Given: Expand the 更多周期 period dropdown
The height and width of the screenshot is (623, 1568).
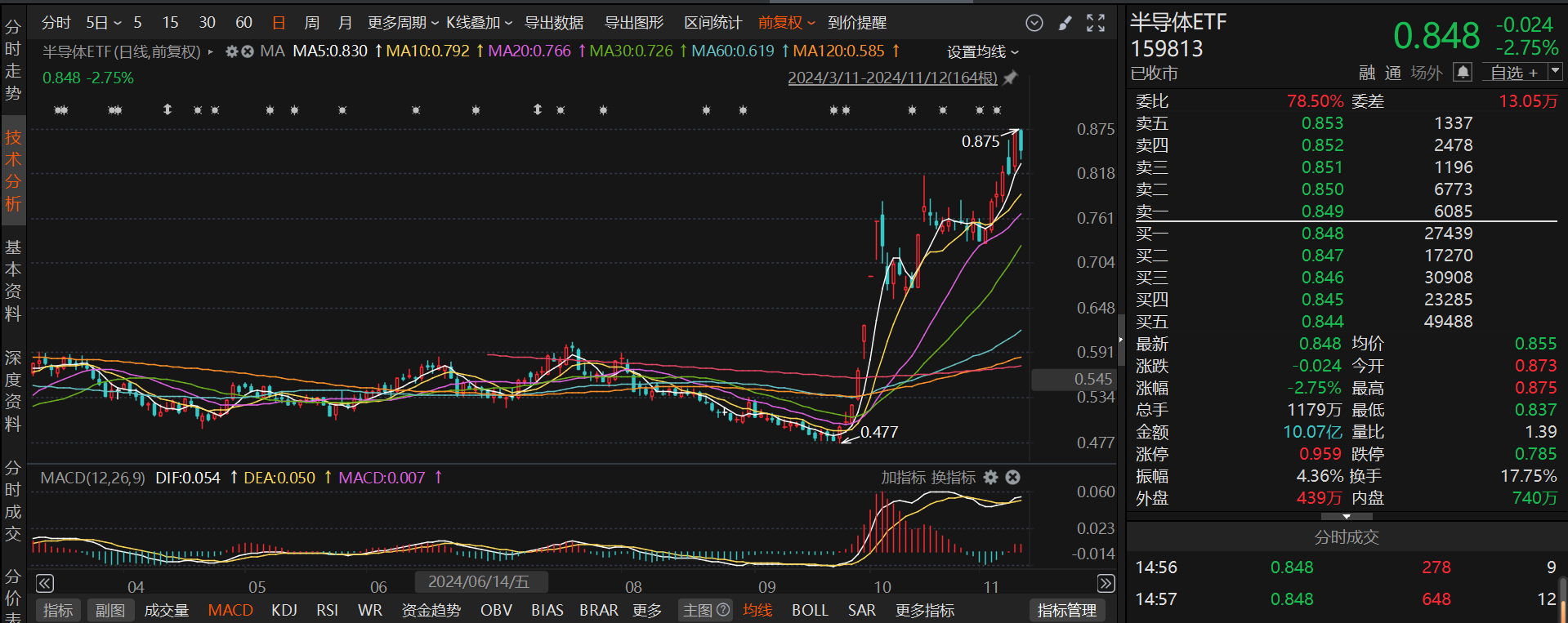Looking at the screenshot, I should click(x=403, y=23).
